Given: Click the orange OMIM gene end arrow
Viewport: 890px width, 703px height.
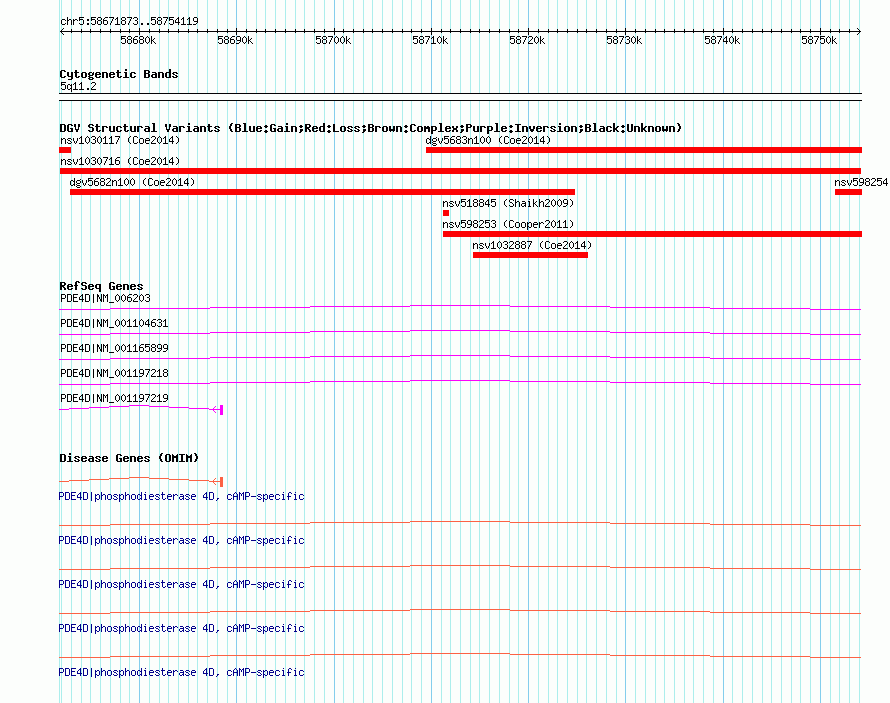Looking at the screenshot, I should (x=217, y=482).
